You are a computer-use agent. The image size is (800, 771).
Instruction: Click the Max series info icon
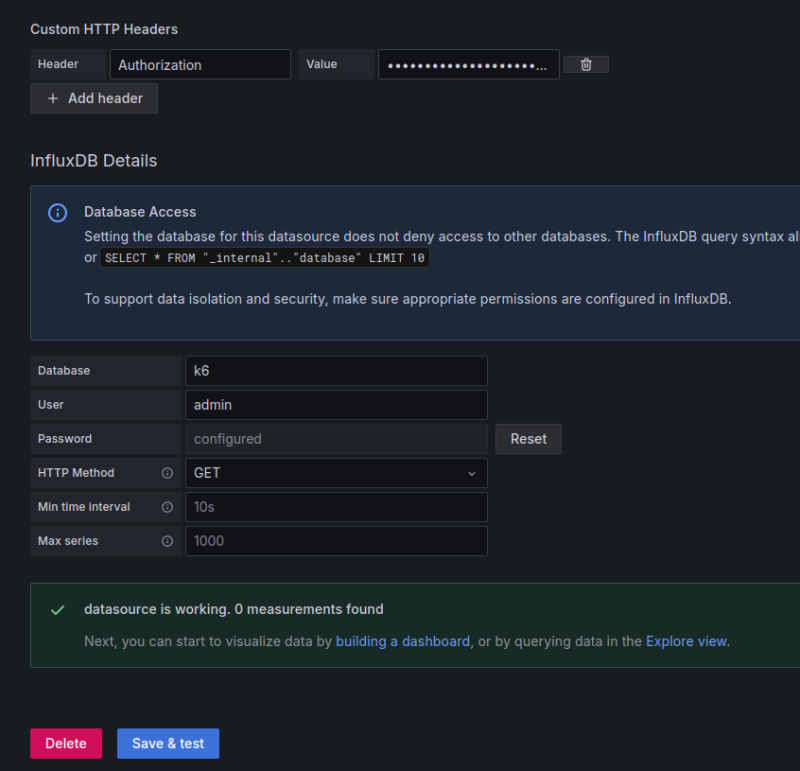pyautogui.click(x=167, y=541)
